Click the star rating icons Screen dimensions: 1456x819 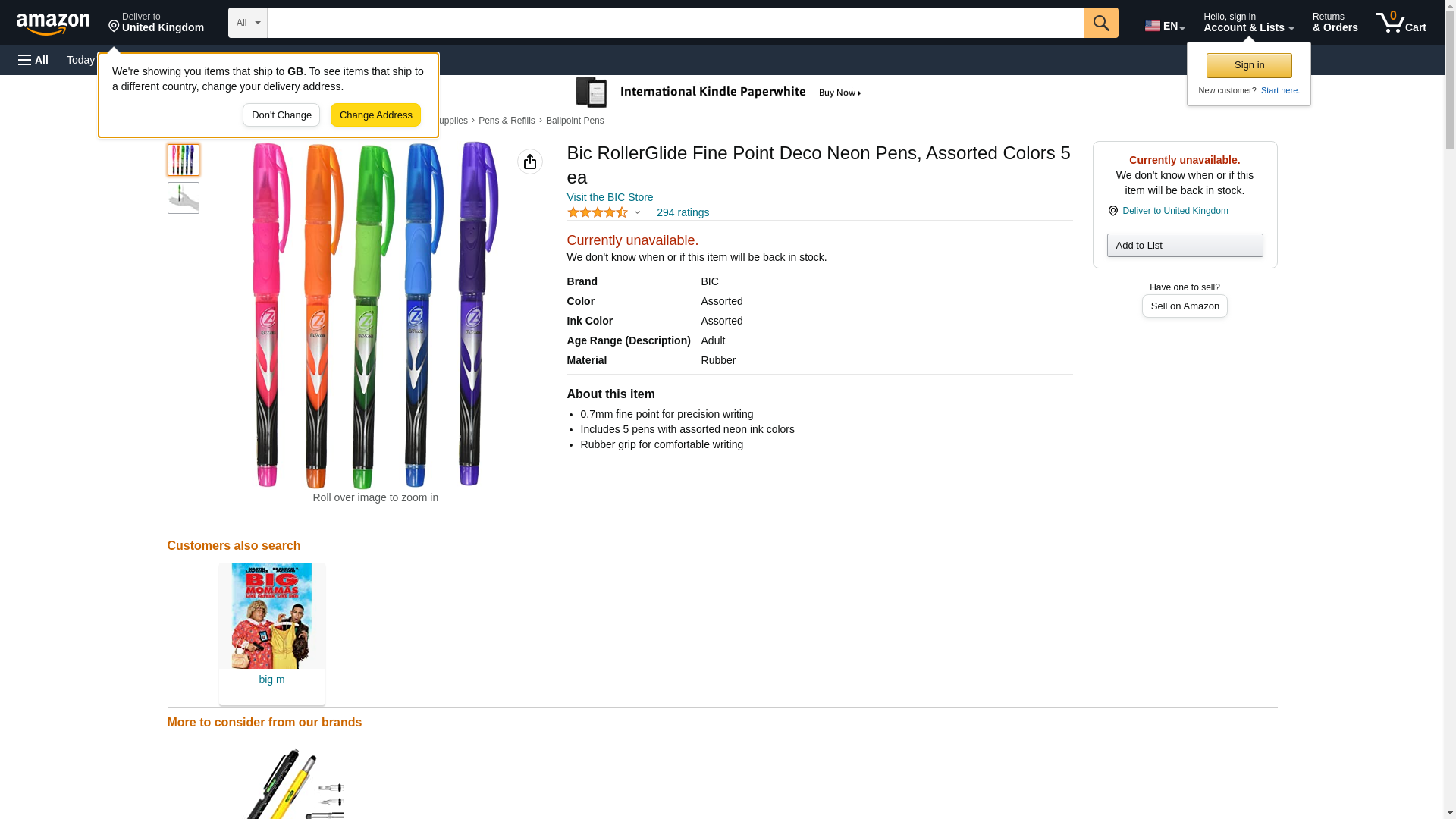pos(598,213)
